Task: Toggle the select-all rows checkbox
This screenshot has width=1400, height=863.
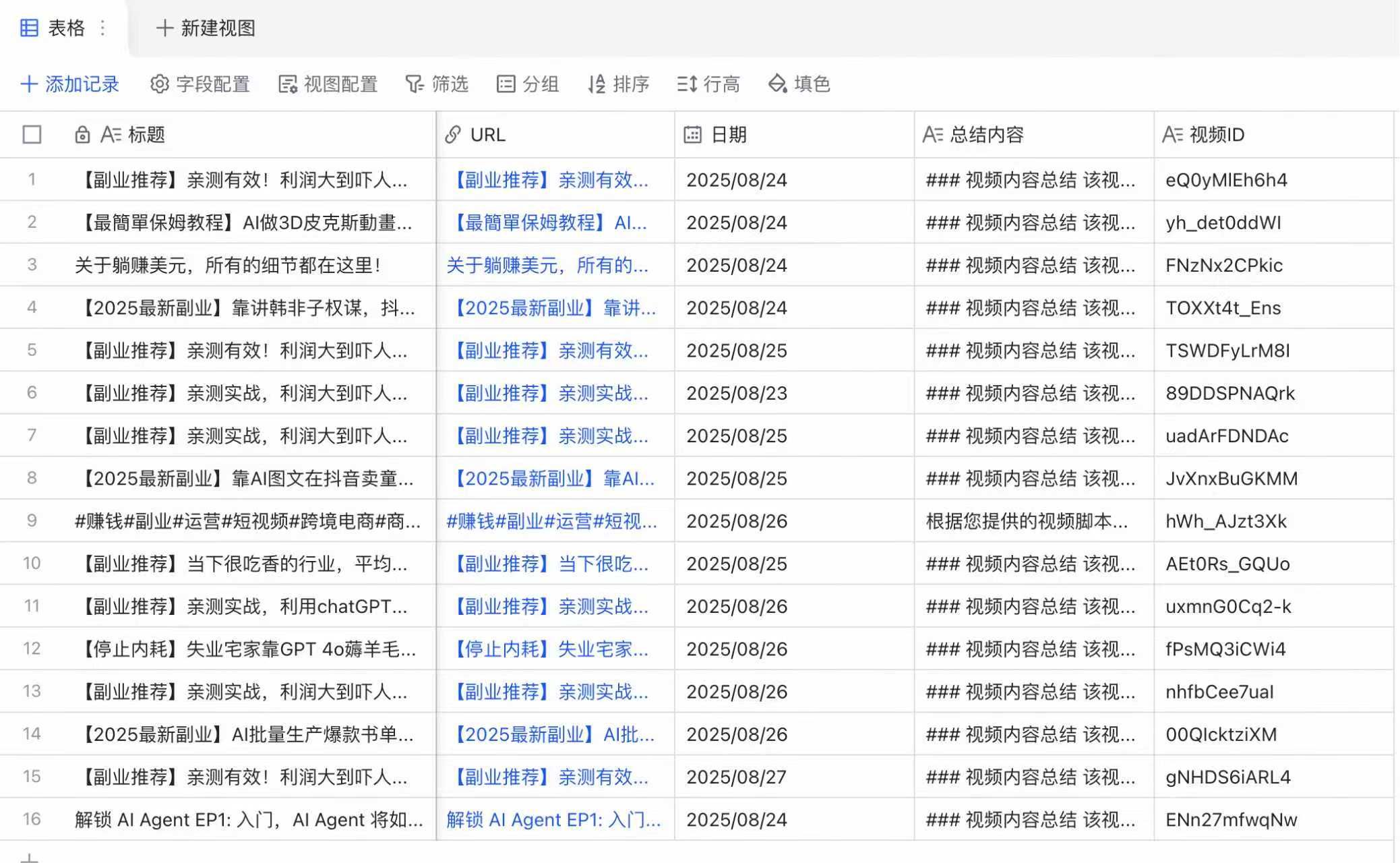Action: 32,135
